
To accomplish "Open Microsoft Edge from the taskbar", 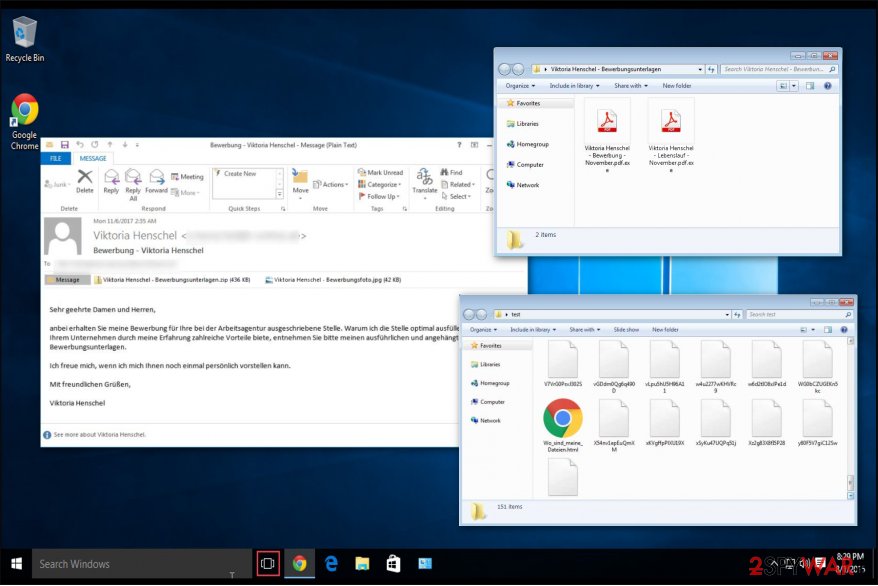I will pyautogui.click(x=331, y=564).
